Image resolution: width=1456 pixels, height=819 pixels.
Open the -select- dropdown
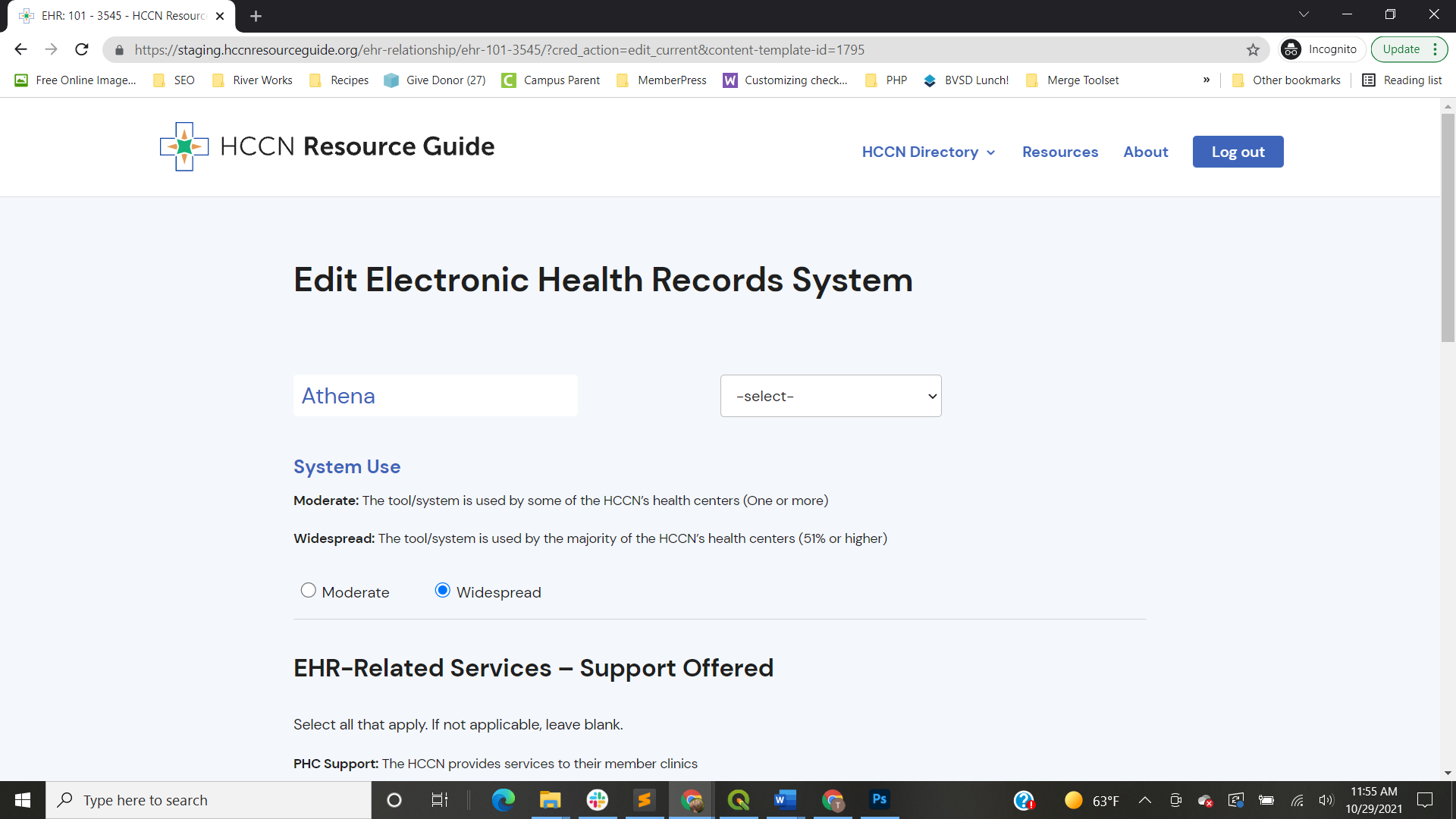point(830,396)
